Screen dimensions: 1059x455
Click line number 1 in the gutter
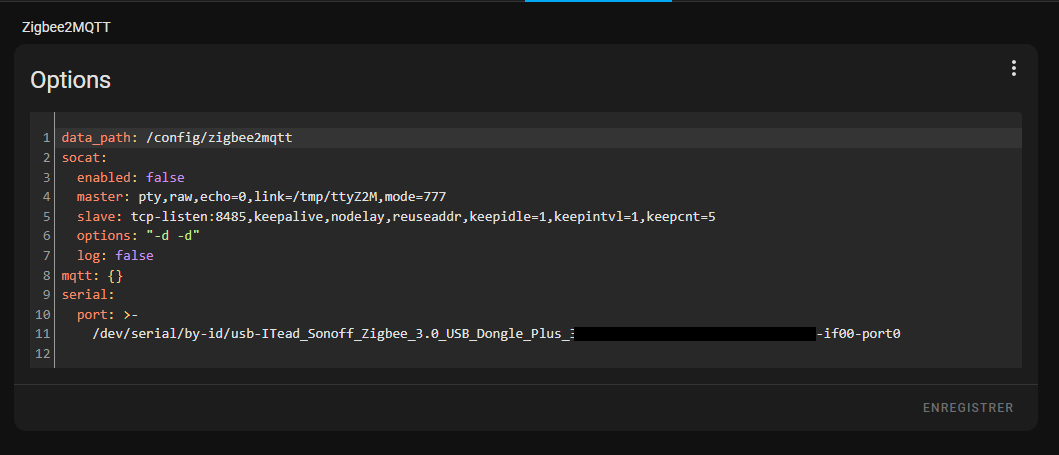pos(46,137)
